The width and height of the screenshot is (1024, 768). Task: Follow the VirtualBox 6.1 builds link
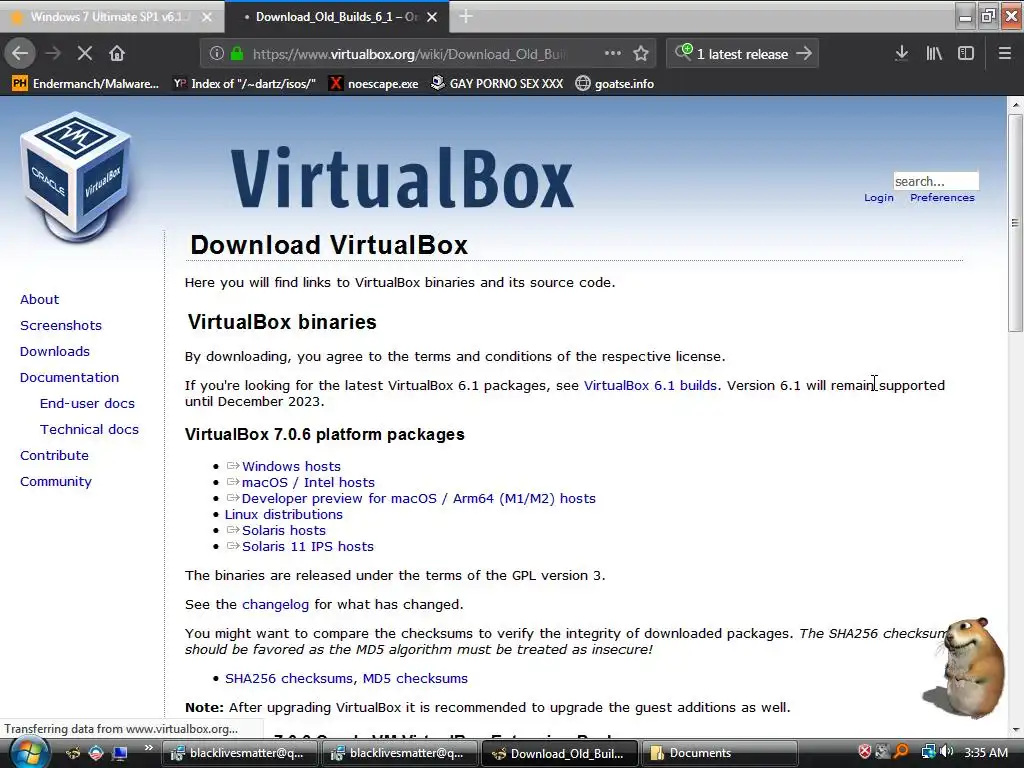650,385
